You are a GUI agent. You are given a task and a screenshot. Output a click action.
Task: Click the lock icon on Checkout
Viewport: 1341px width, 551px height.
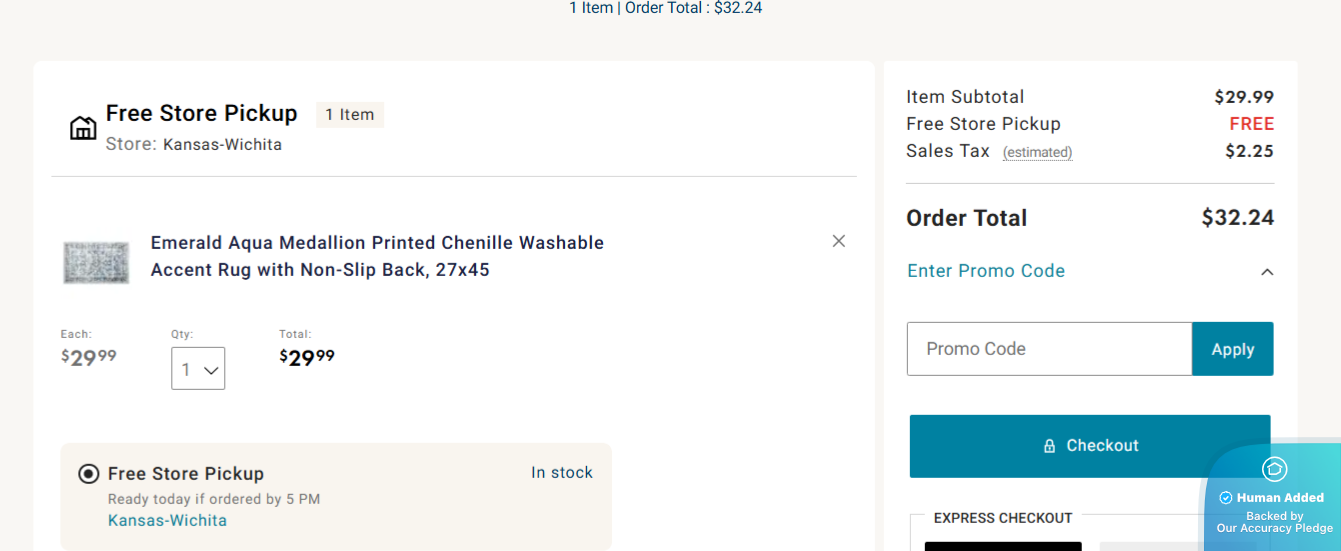tap(1049, 446)
